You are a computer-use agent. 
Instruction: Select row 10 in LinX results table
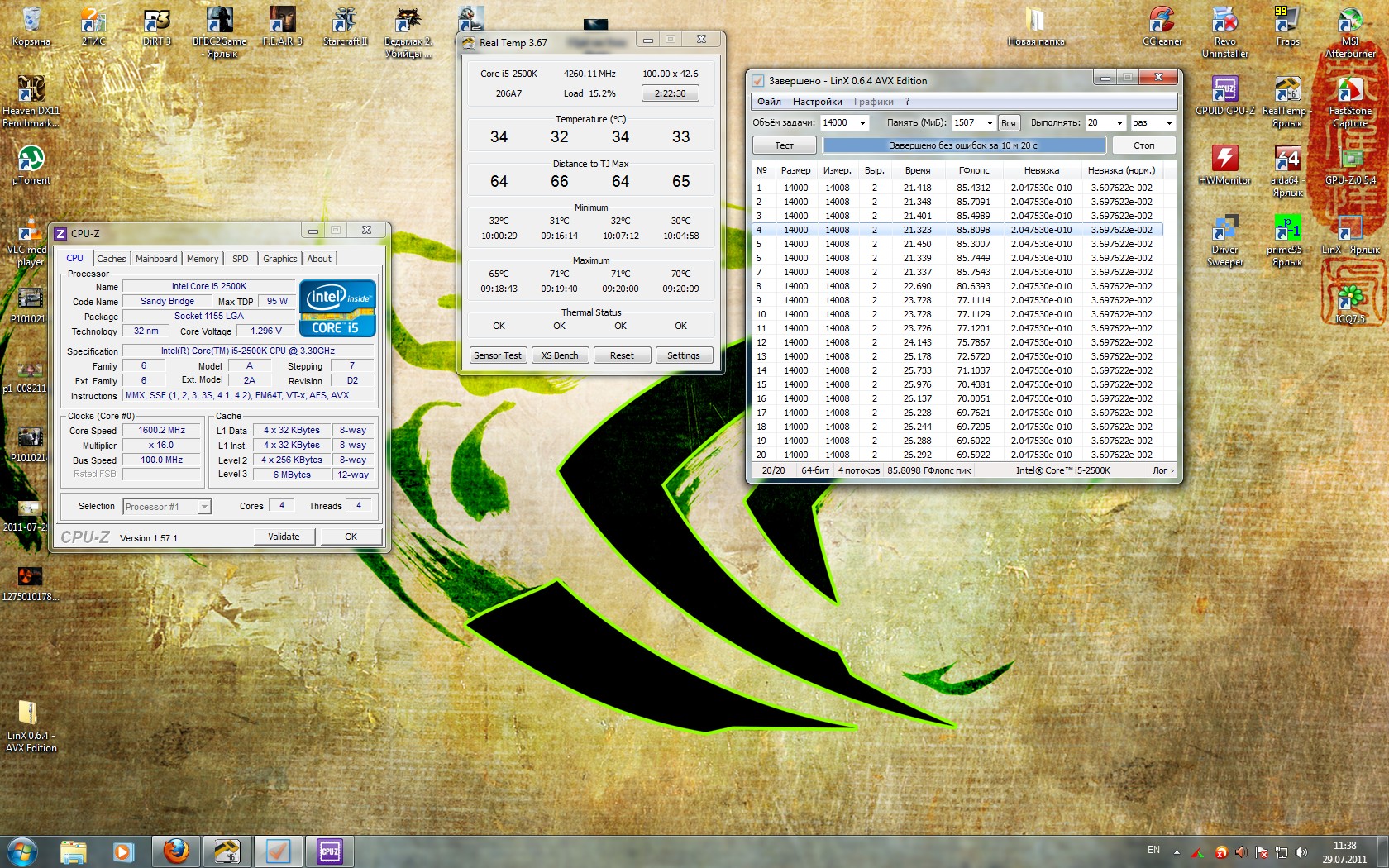pos(957,314)
